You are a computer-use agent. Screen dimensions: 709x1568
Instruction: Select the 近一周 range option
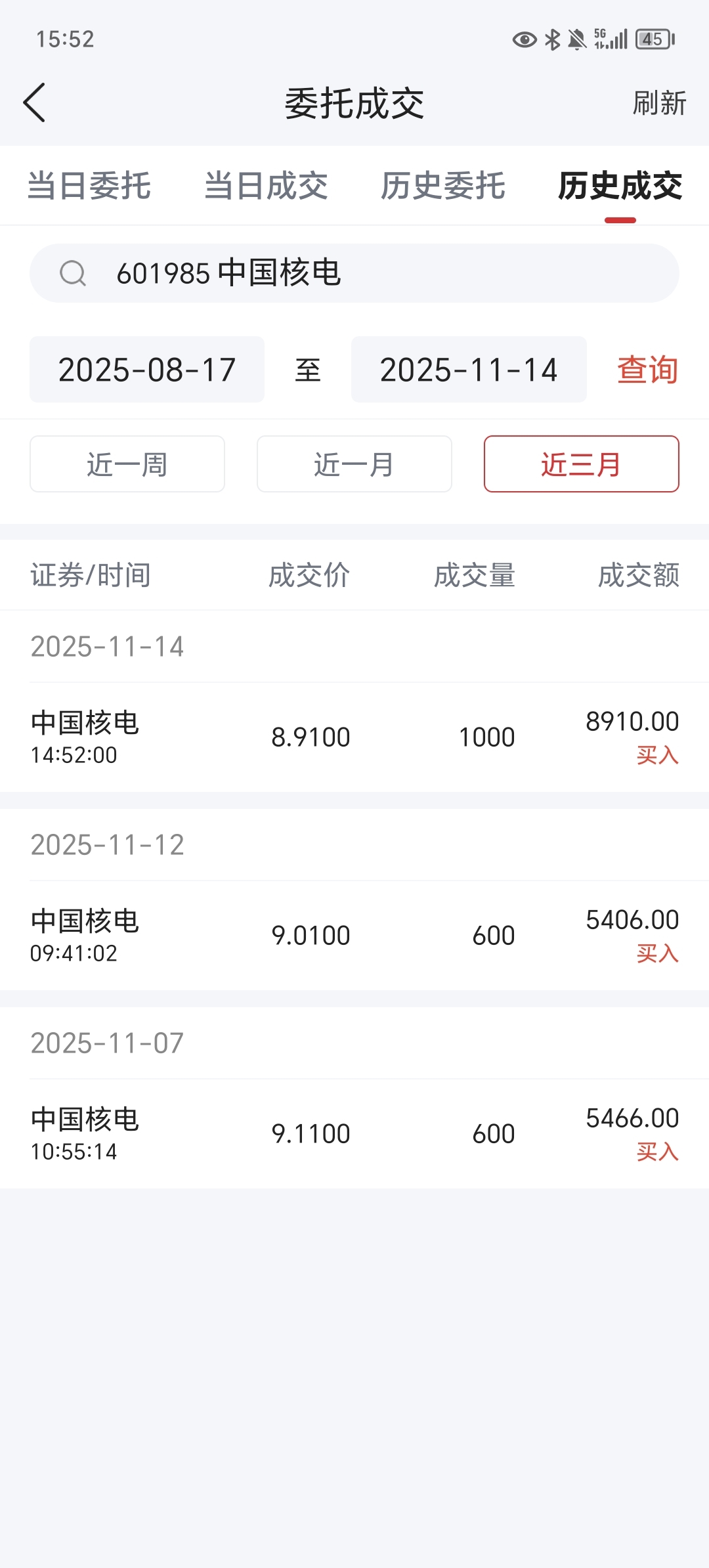[x=127, y=464]
